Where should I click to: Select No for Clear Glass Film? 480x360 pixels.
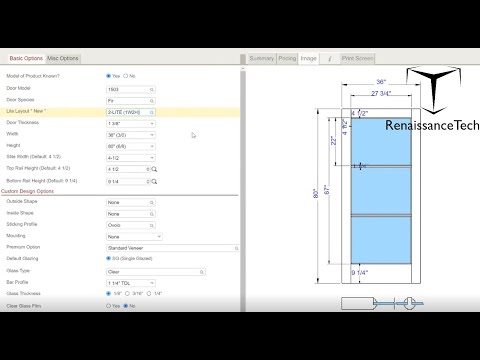(126, 306)
